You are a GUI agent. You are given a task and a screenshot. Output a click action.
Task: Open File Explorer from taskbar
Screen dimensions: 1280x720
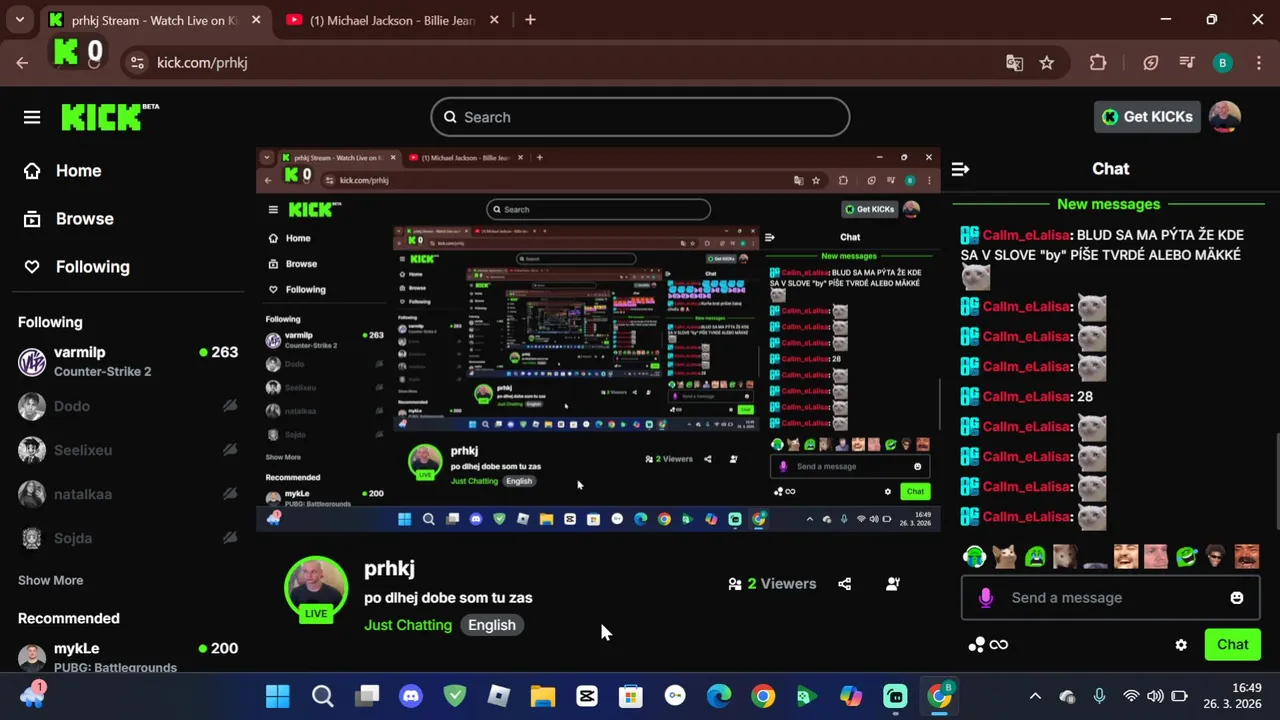[543, 696]
